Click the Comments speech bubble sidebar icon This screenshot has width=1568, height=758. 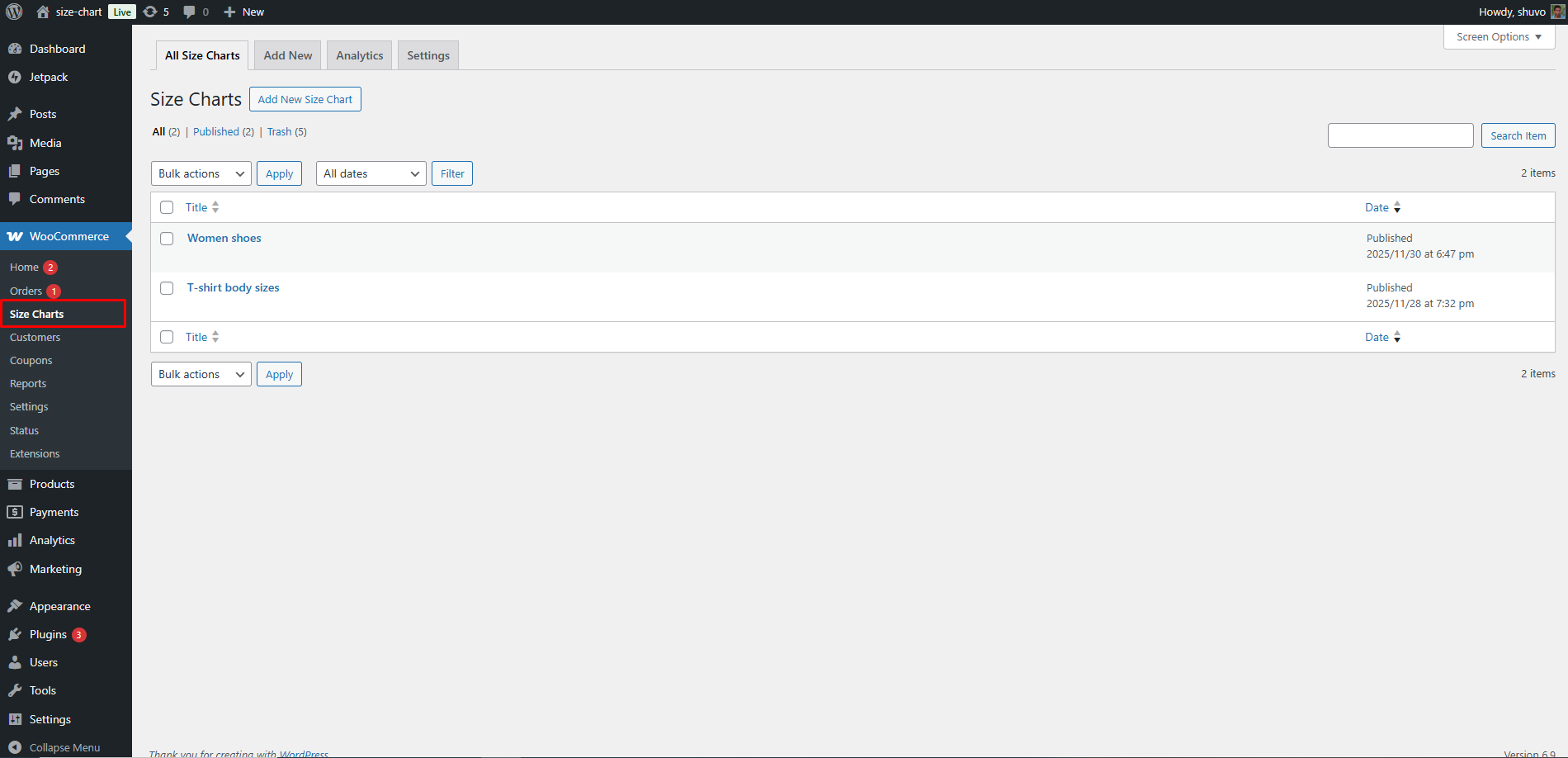[15, 199]
